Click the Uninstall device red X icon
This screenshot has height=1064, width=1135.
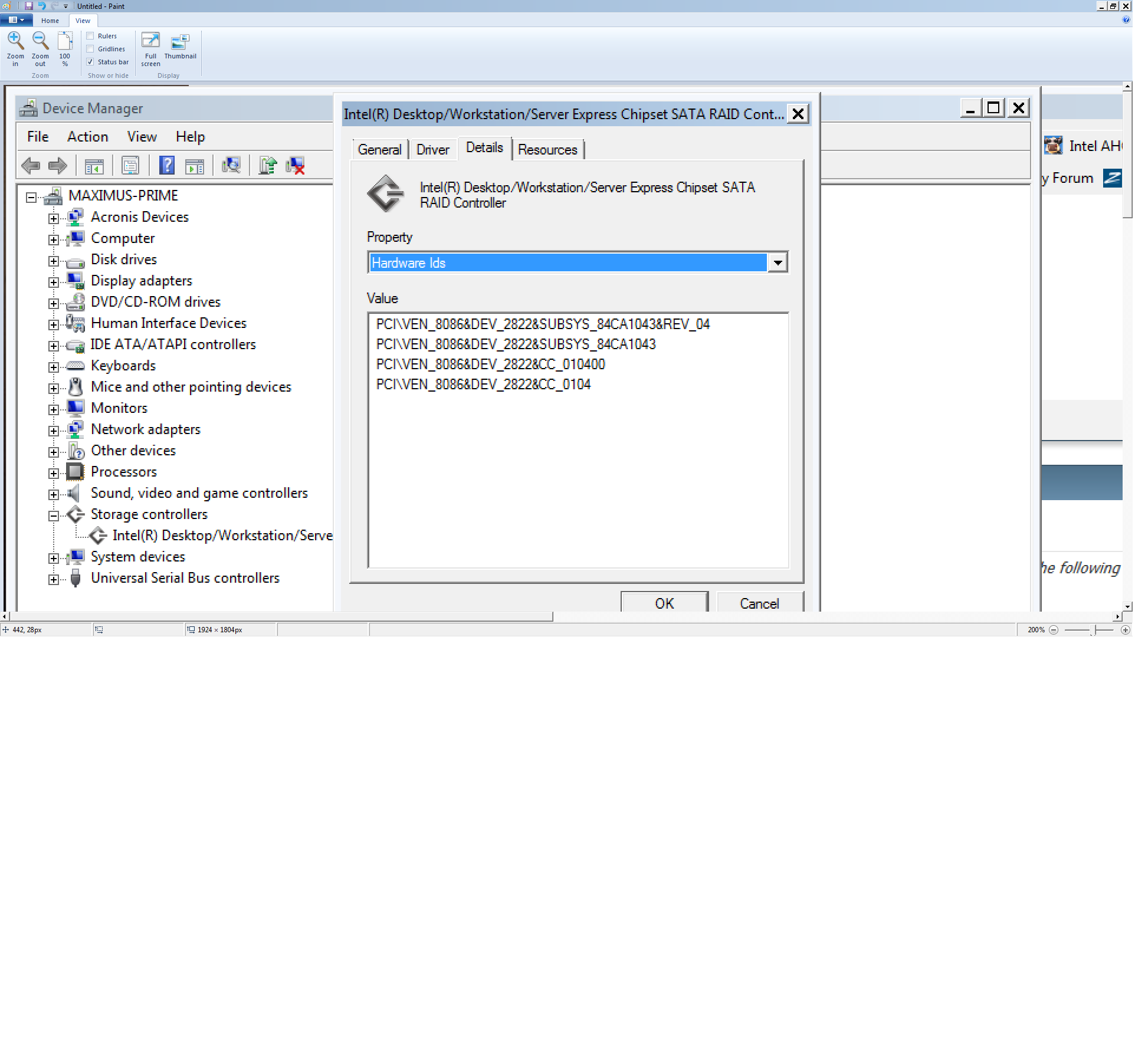295,166
